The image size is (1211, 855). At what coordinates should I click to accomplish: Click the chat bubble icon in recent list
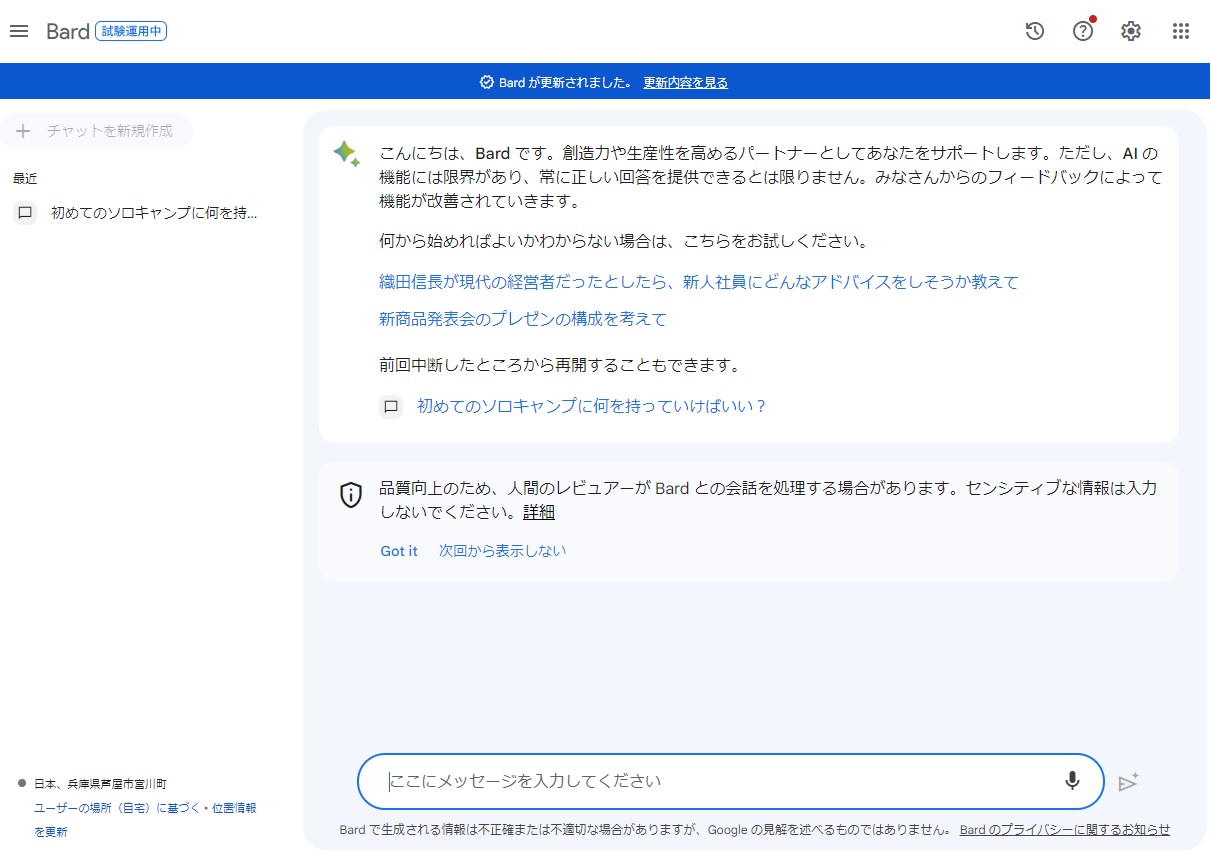click(x=26, y=213)
